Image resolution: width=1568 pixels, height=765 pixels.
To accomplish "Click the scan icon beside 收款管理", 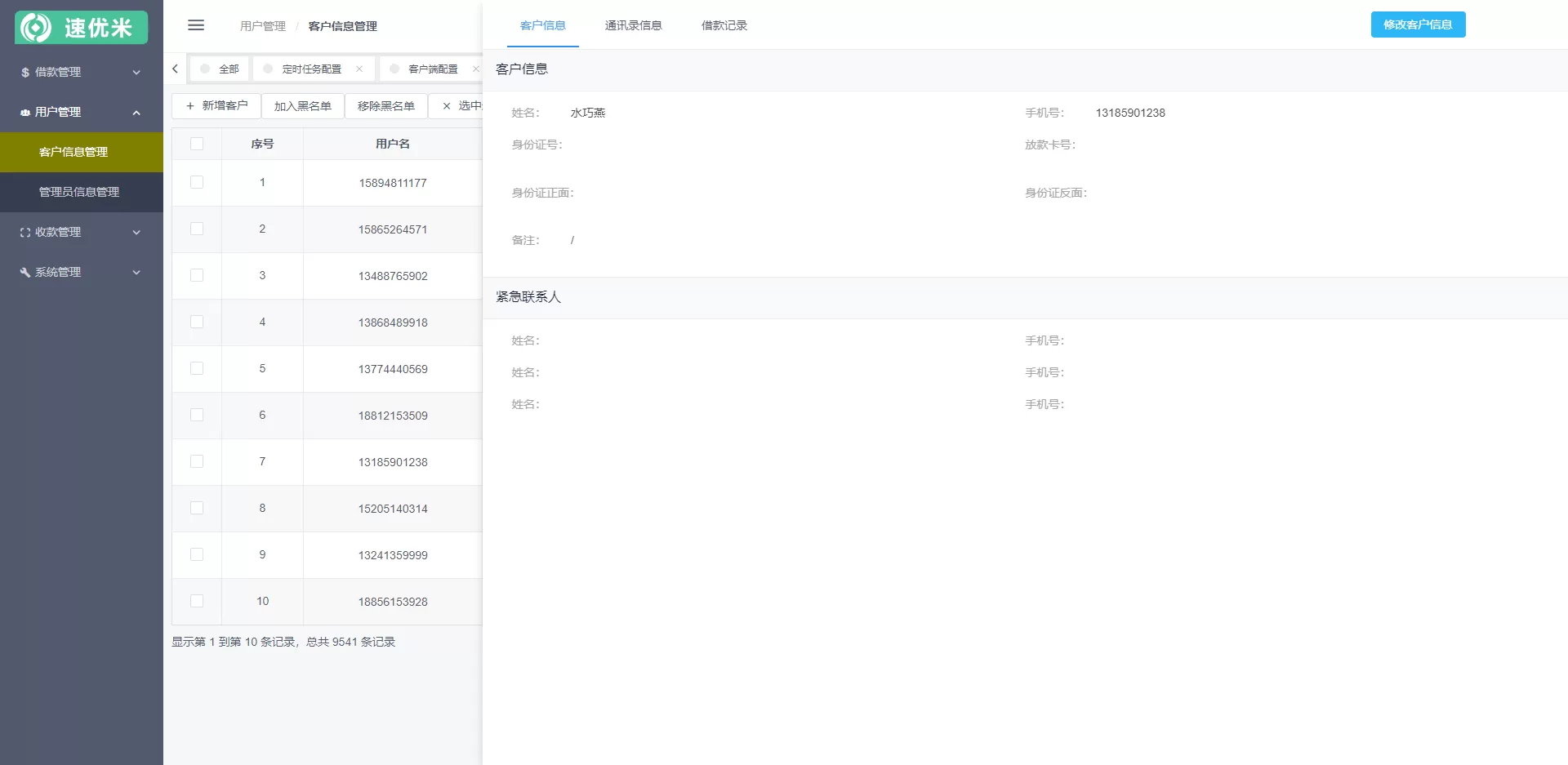I will pyautogui.click(x=24, y=232).
